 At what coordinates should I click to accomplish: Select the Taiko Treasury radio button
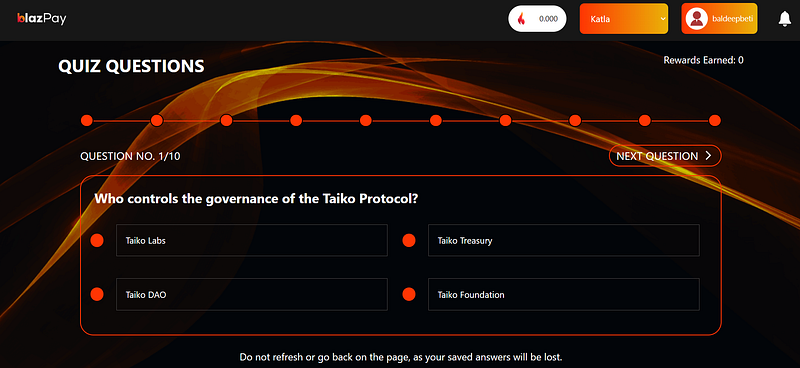[409, 240]
